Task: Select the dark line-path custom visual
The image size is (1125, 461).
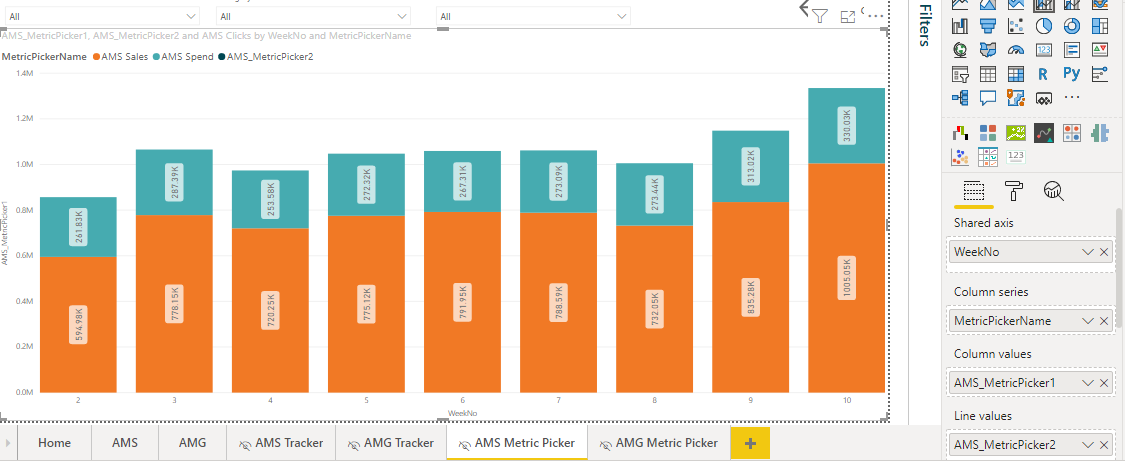Action: [x=1044, y=133]
